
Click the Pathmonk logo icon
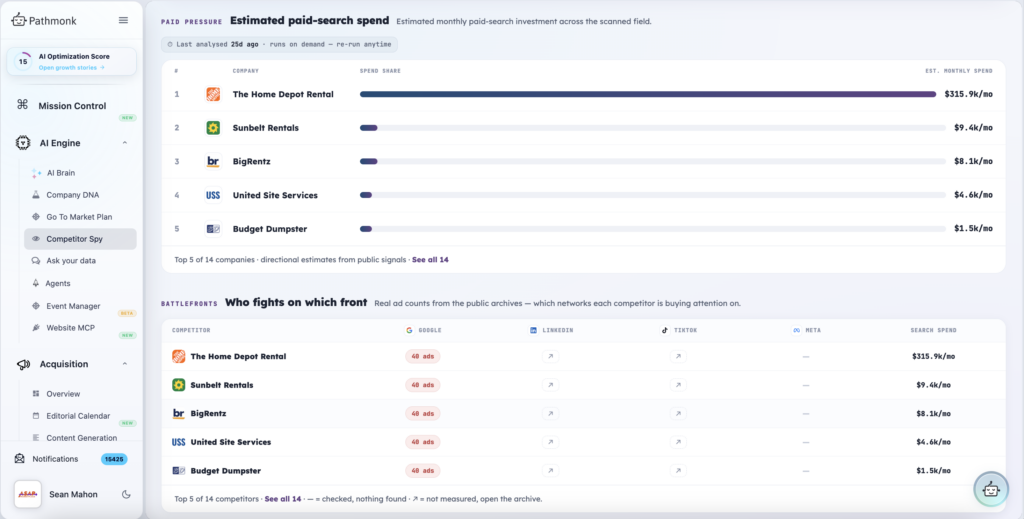pos(18,20)
